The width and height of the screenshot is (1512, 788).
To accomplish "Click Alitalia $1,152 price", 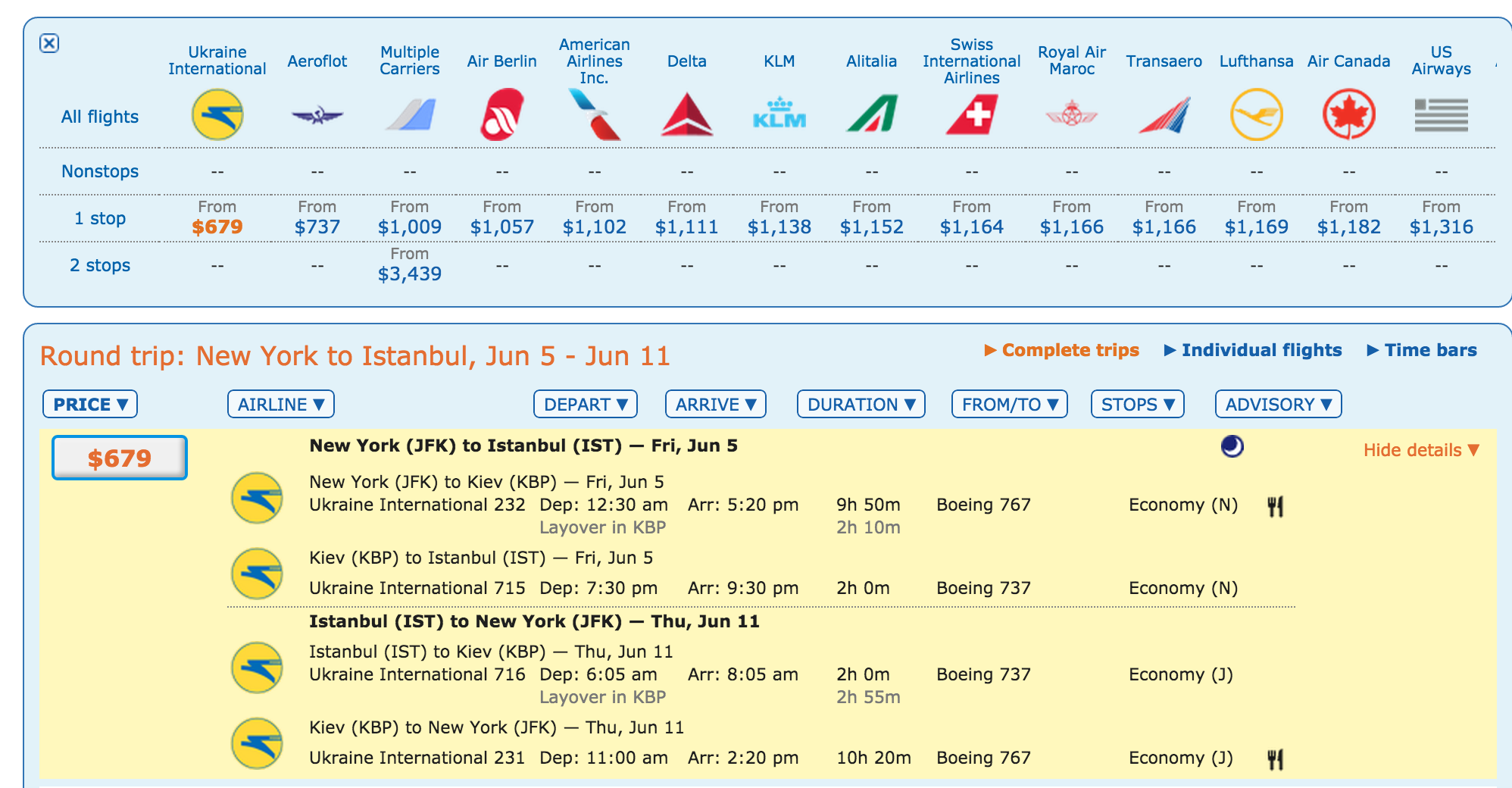I will 872,227.
